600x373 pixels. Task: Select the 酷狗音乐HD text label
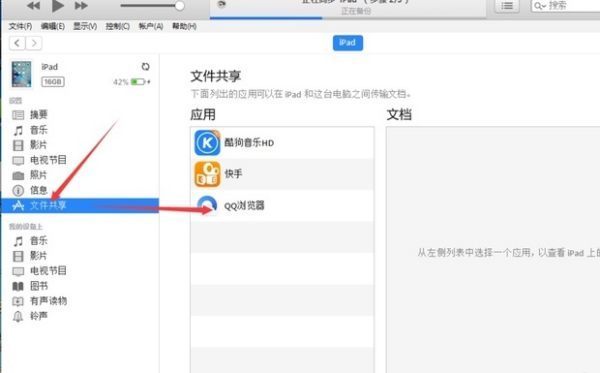point(249,143)
